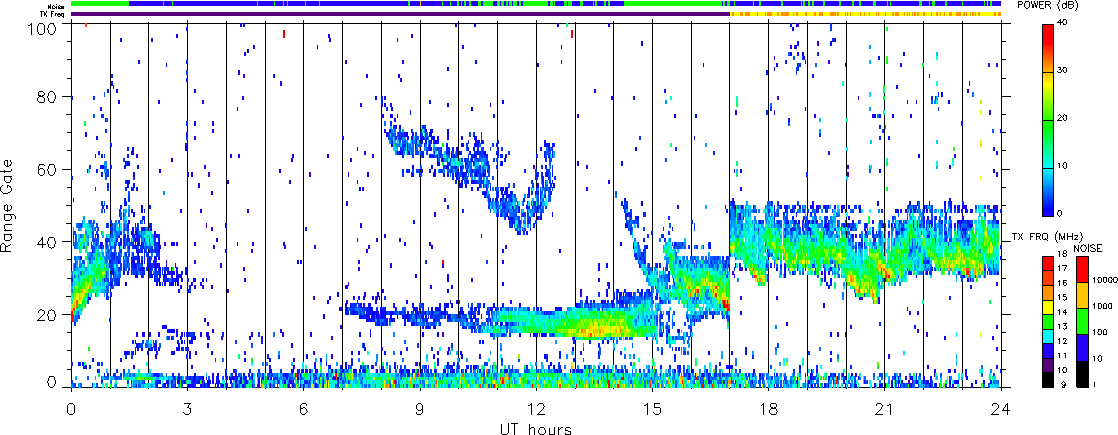
Task: Click the 10 label on POWER colorbar
Action: [1062, 167]
